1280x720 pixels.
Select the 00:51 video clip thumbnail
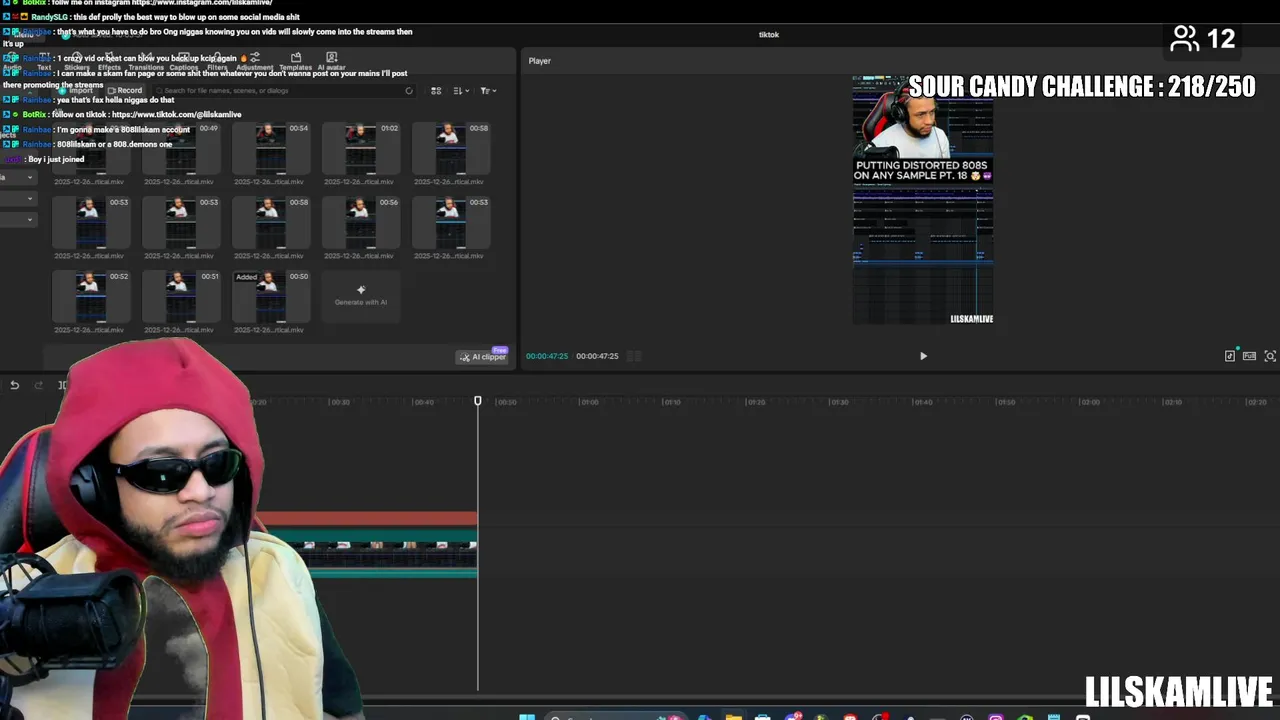pyautogui.click(x=181, y=296)
